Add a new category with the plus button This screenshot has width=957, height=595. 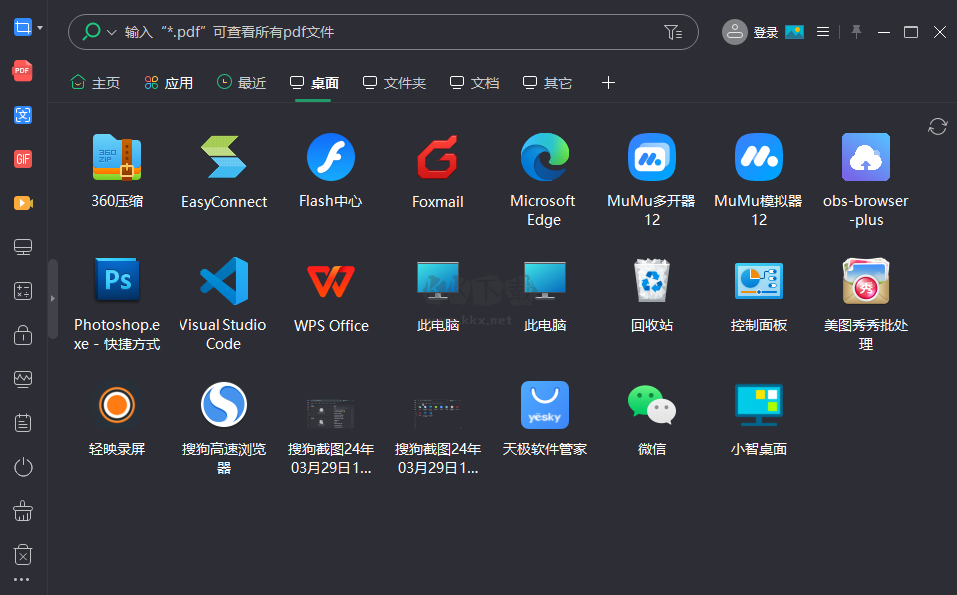point(608,83)
